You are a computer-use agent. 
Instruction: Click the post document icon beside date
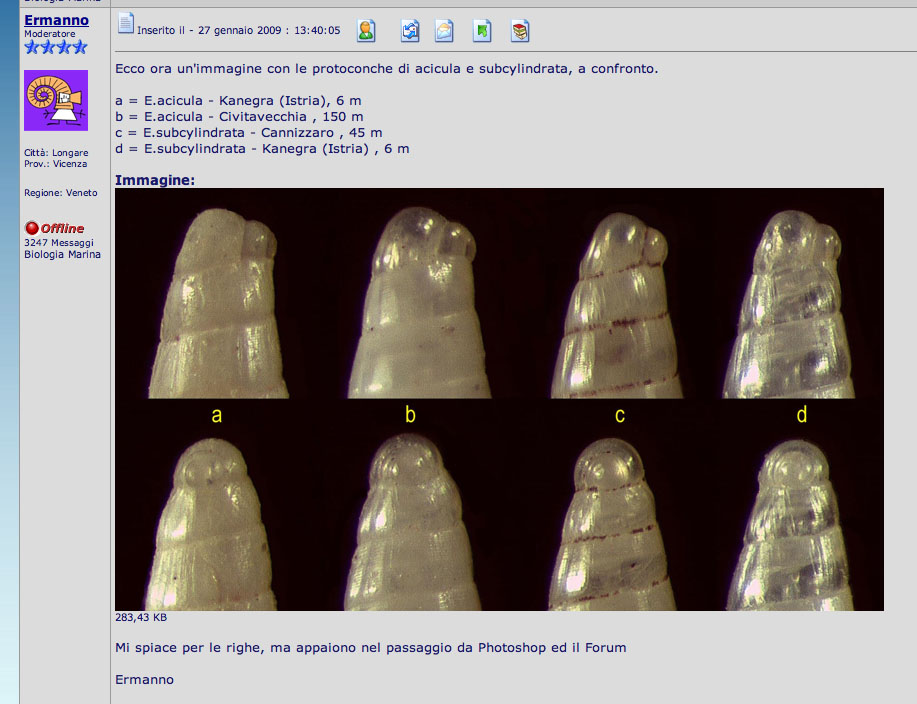[x=126, y=23]
